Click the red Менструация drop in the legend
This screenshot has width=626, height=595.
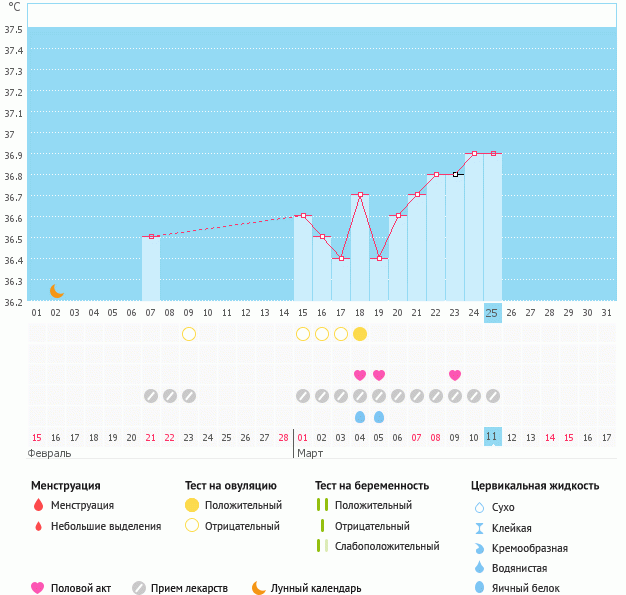click(x=38, y=506)
